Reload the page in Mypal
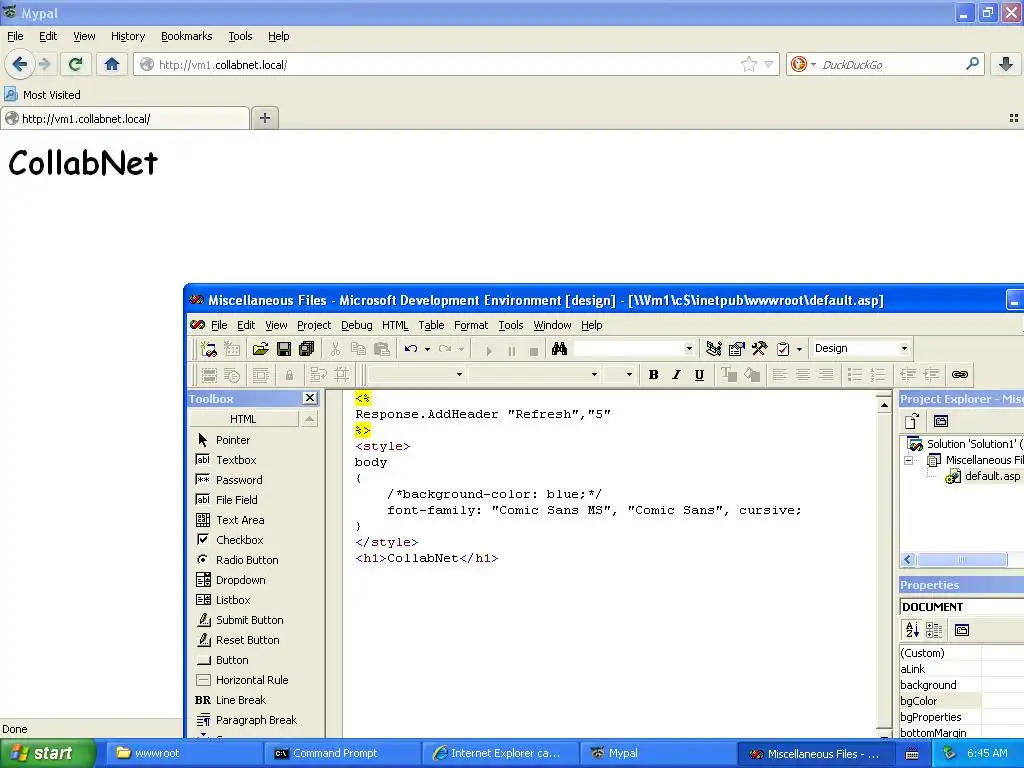The image size is (1024, 768). point(75,64)
